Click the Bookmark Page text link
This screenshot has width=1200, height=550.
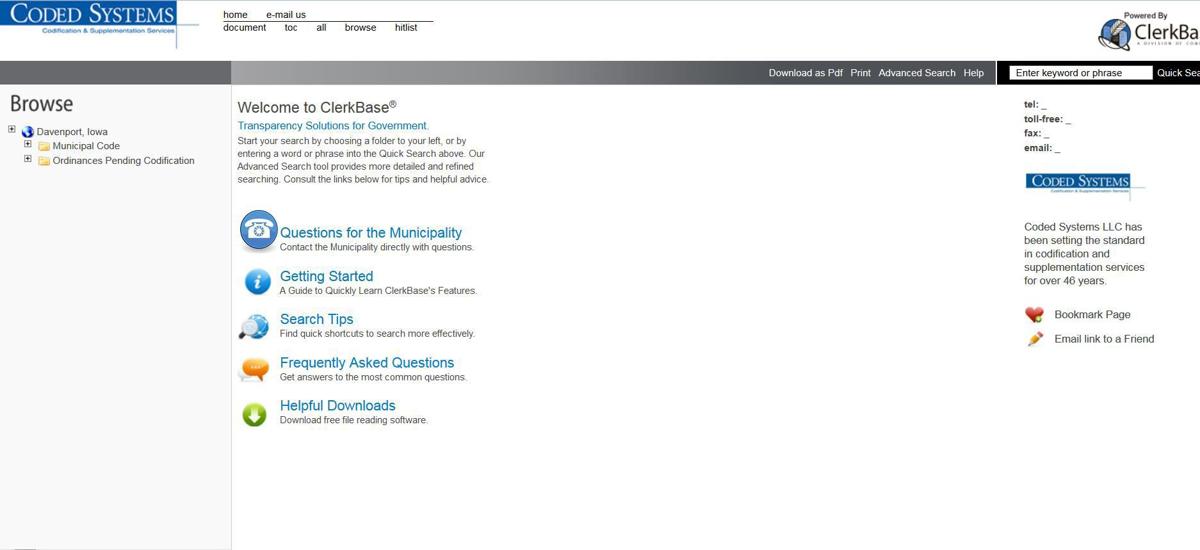[x=1092, y=315]
